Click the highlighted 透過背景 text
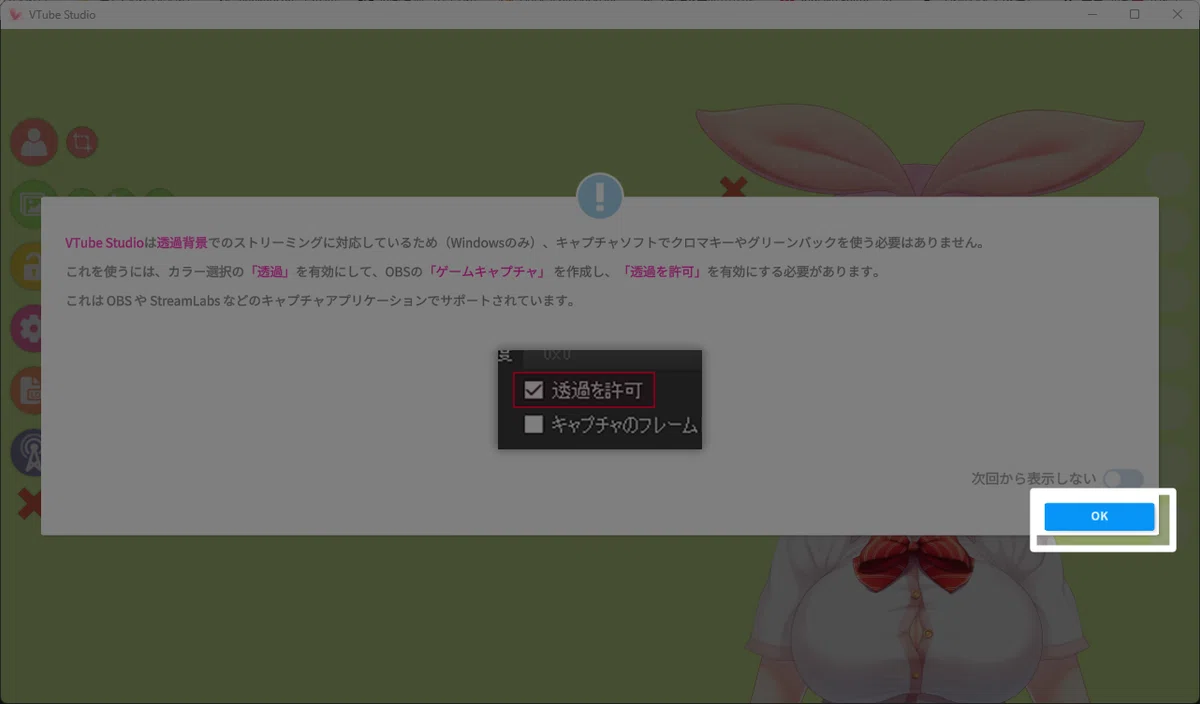 pyautogui.click(x=182, y=243)
